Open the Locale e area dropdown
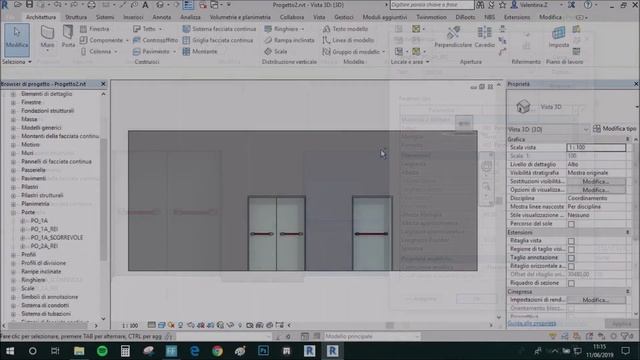This screenshot has width=640, height=360. point(410,62)
